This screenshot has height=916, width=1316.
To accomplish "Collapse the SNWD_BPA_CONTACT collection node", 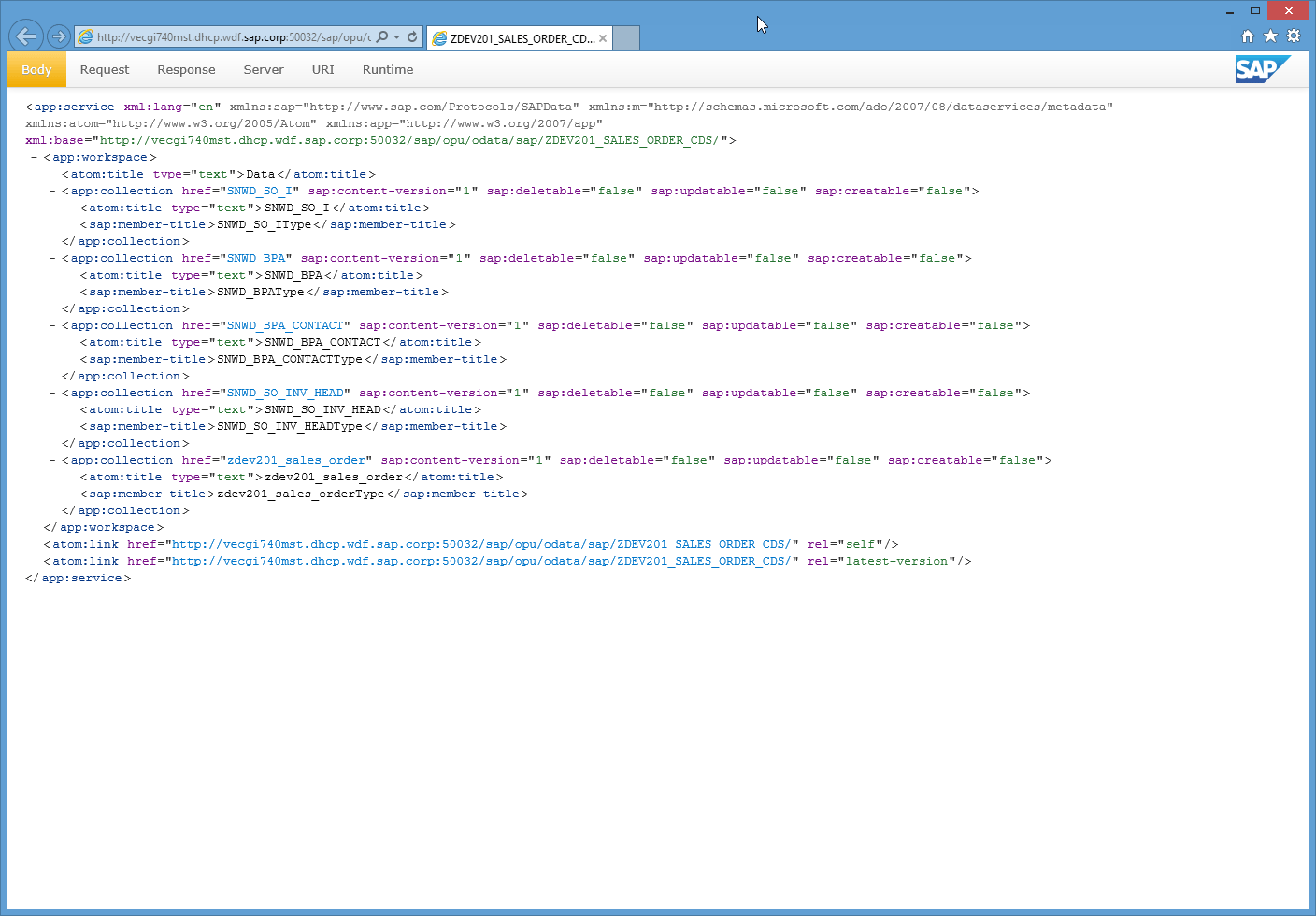I will tap(52, 325).
